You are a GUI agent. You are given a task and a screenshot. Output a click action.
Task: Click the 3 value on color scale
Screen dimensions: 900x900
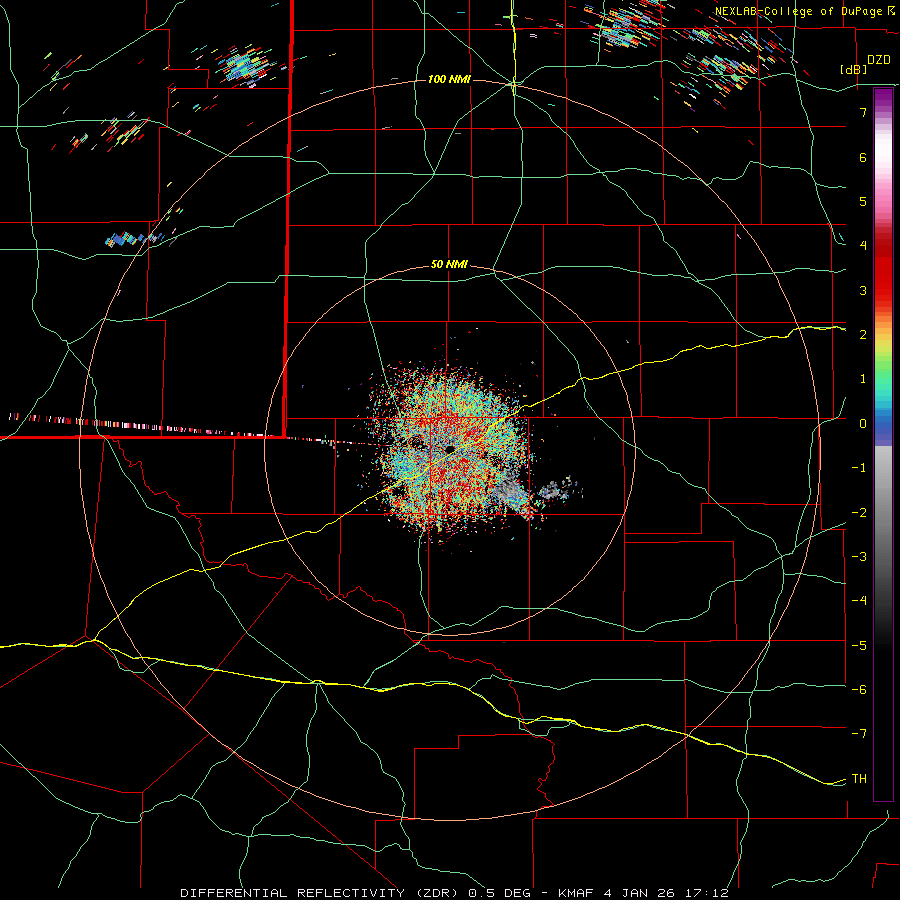coord(863,290)
